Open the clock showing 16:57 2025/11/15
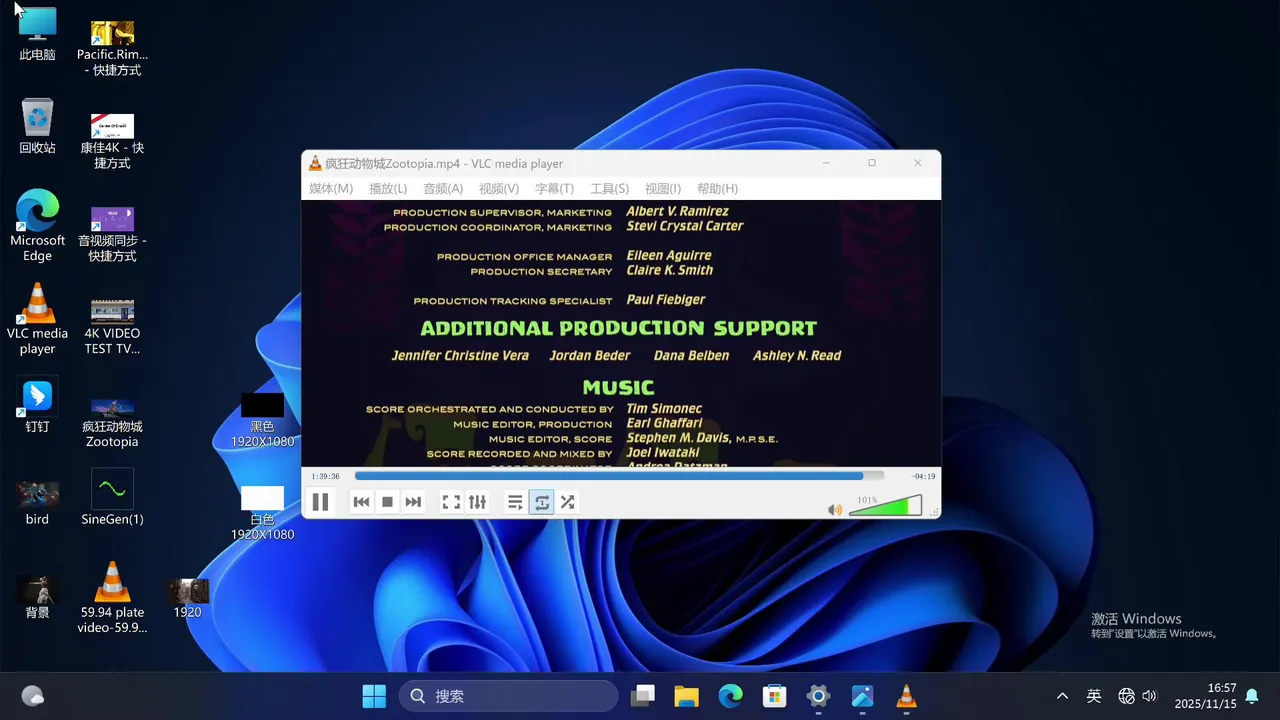This screenshot has height=720, width=1280. coord(1205,696)
